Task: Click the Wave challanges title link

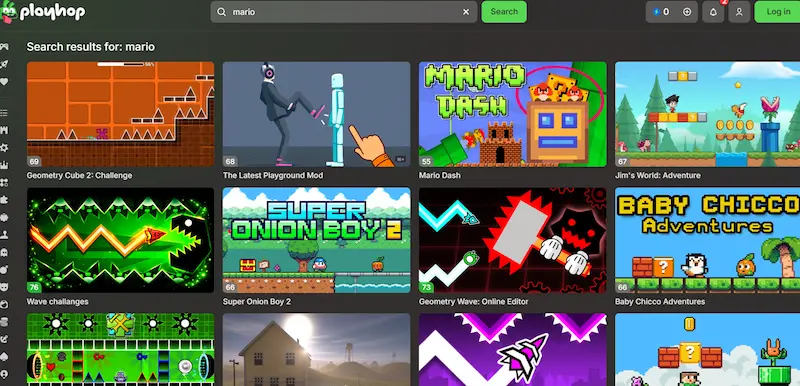Action: (x=57, y=301)
